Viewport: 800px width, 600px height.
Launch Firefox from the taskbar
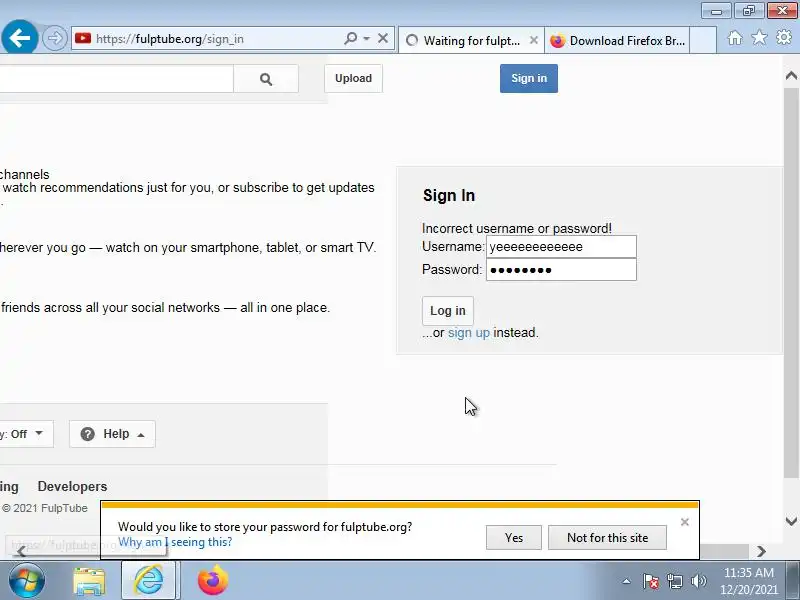coord(213,580)
